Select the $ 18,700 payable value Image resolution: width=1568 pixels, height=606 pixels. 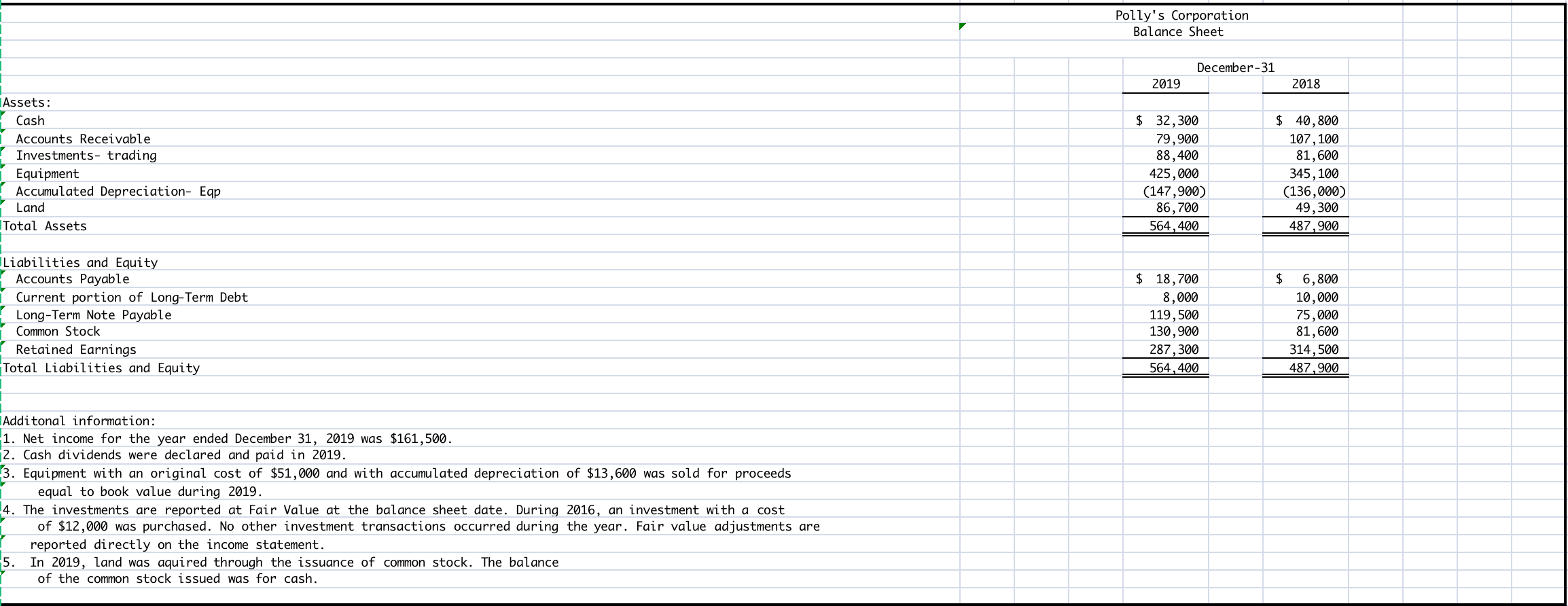coord(1167,279)
